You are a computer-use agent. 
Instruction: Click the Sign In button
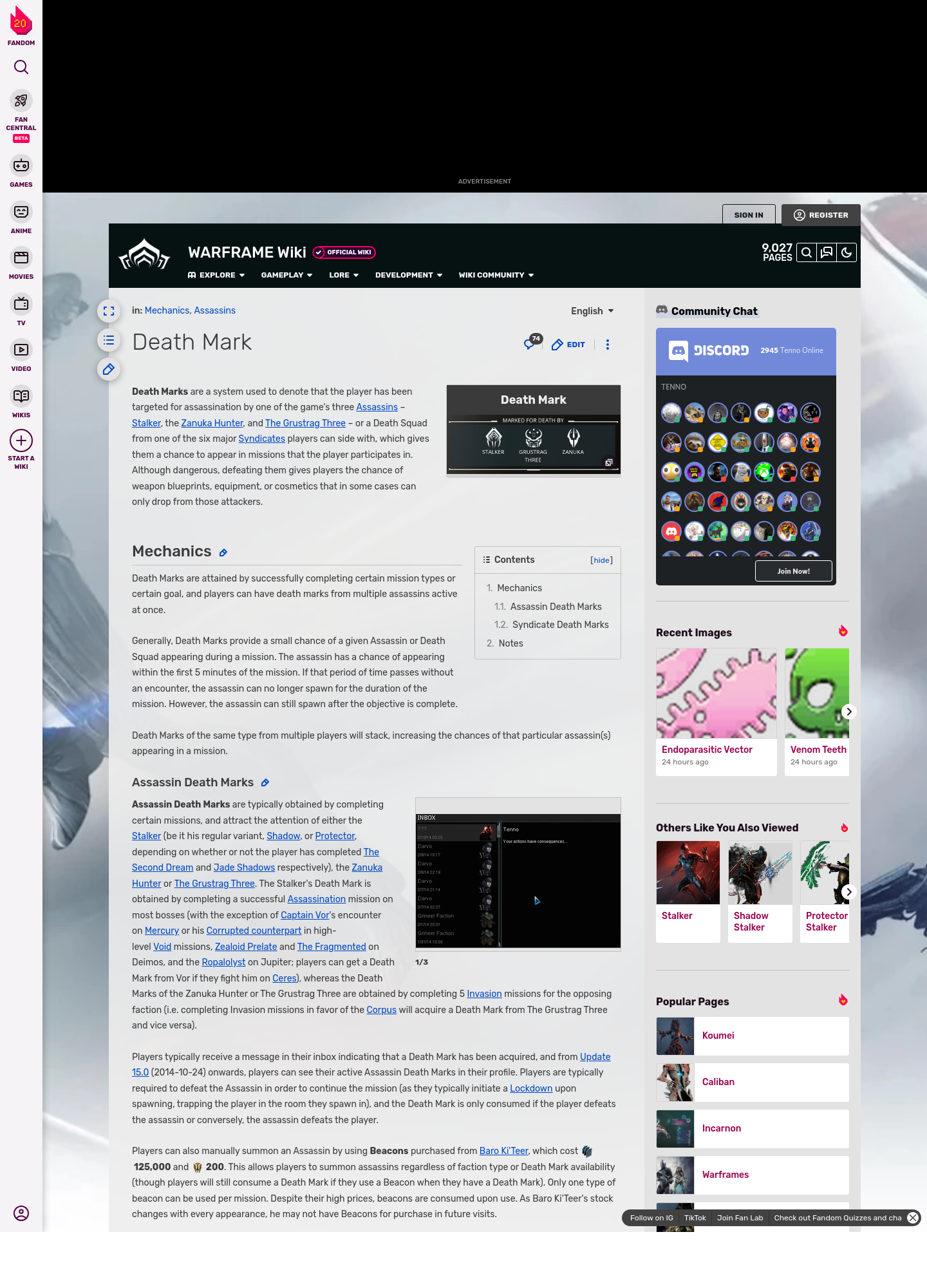(749, 215)
